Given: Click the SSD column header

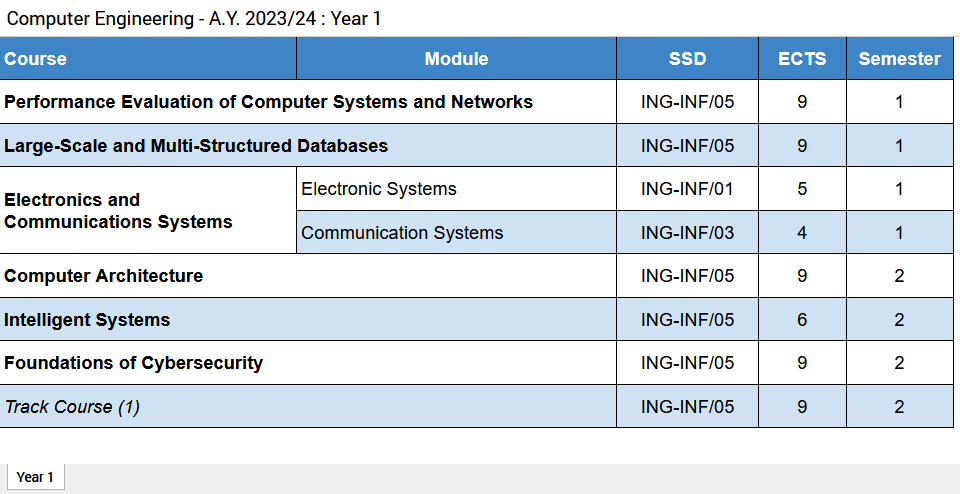Looking at the screenshot, I should pyautogui.click(x=687, y=59).
